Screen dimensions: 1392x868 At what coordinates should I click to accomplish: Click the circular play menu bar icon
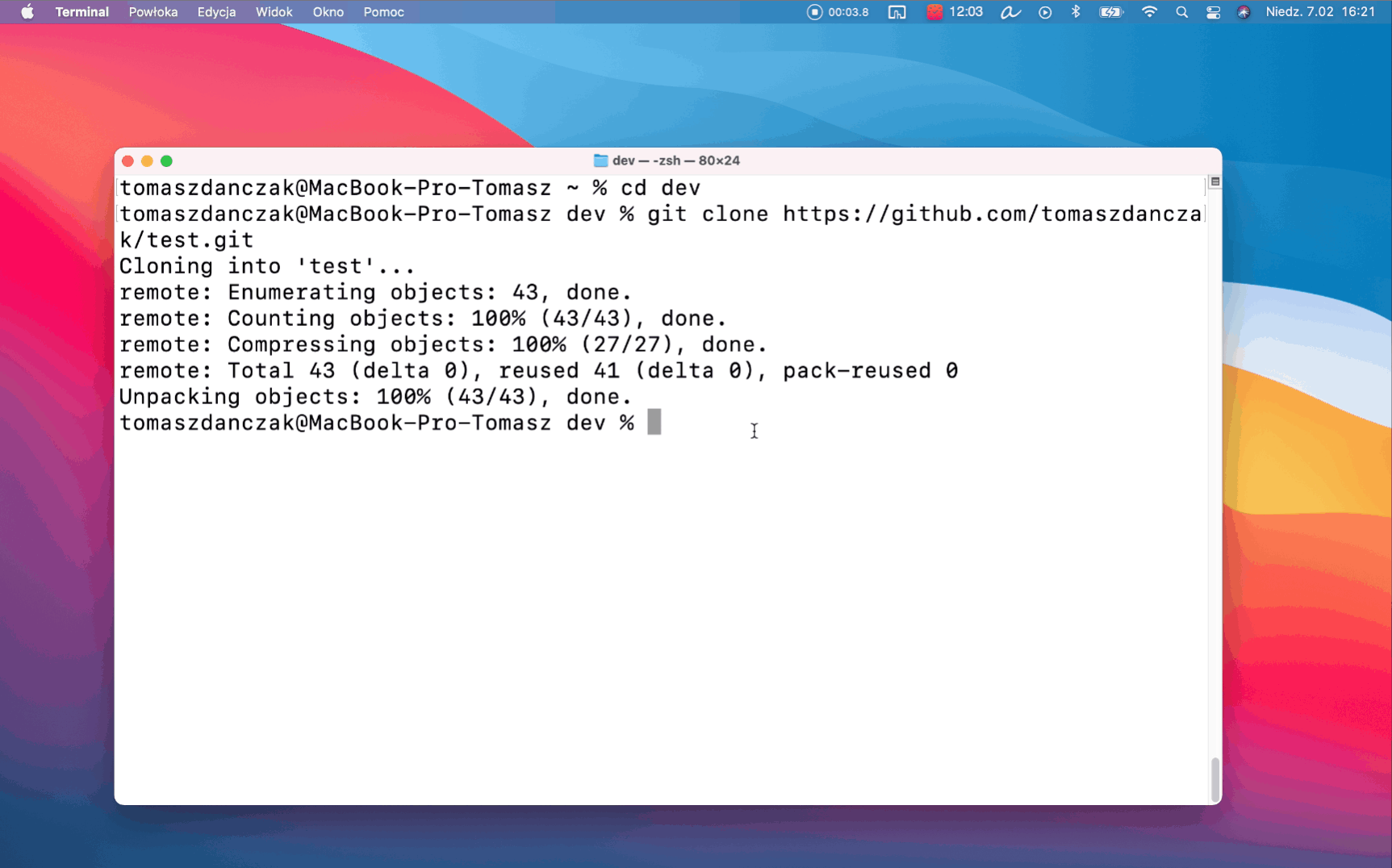point(1045,12)
